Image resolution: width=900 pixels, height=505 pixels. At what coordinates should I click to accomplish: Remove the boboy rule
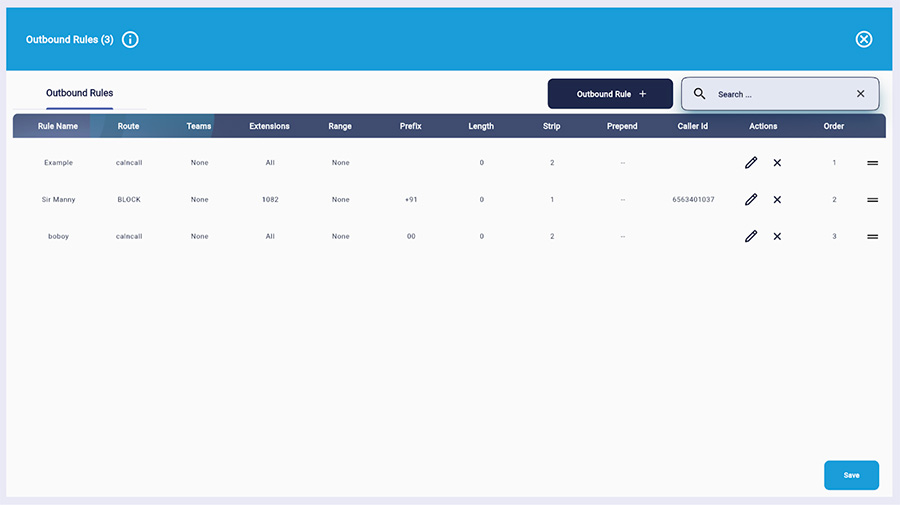[x=777, y=237]
